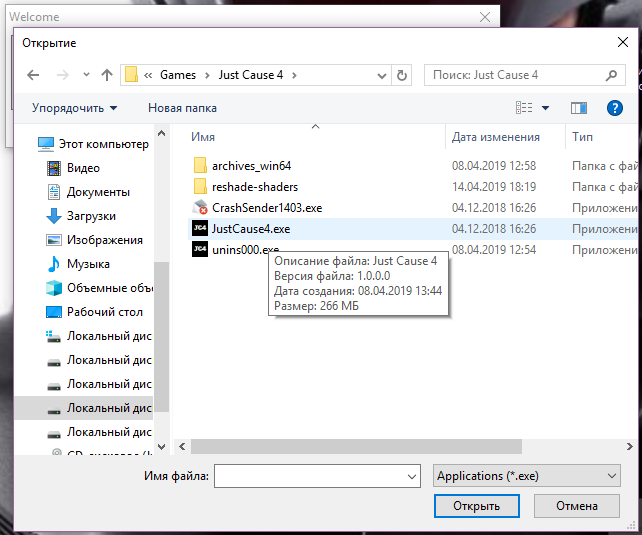642x535 pixels.
Task: Click the CrashSender1403.exe icon
Action: coord(200,208)
